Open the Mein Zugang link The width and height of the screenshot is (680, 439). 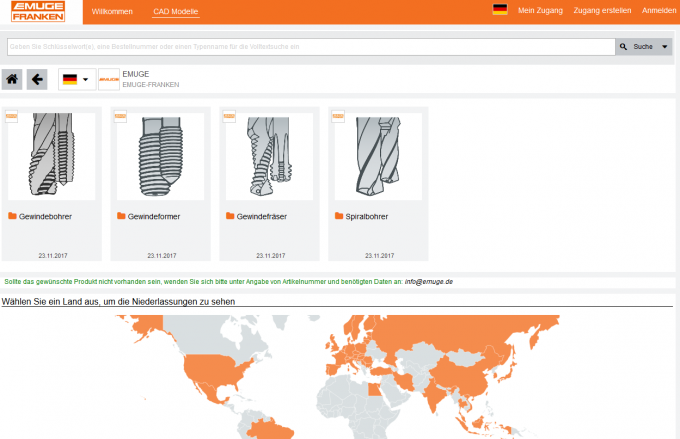(x=540, y=10)
